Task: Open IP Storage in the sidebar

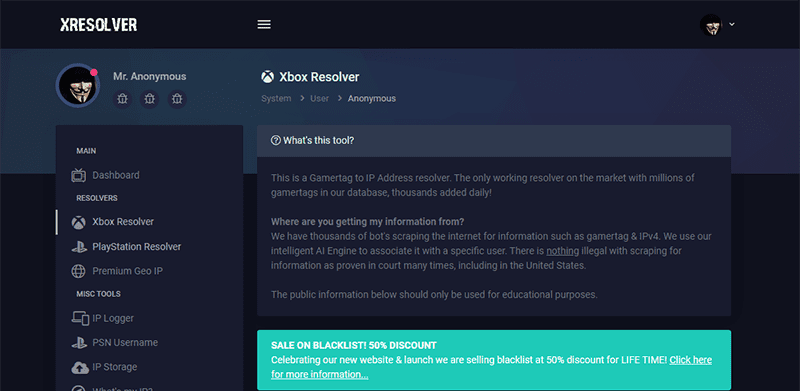Action: (x=114, y=367)
